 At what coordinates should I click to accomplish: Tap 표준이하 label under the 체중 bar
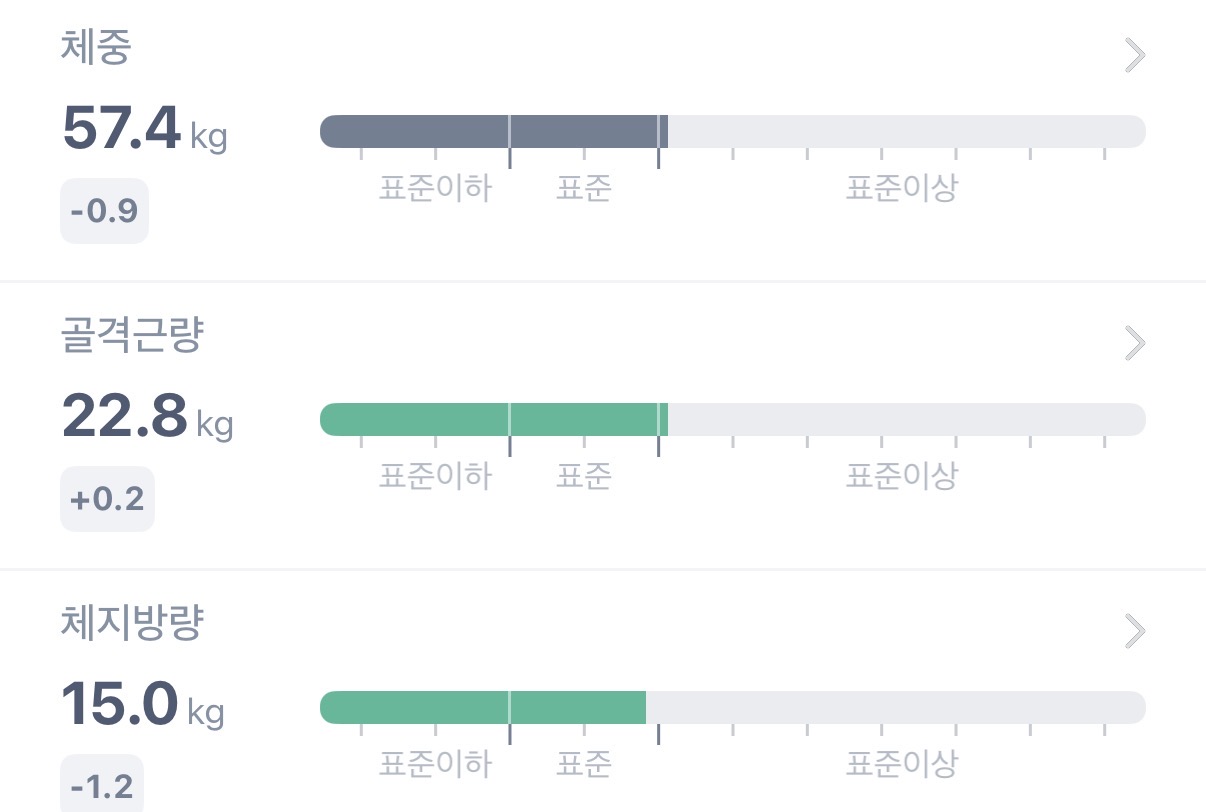pos(435,188)
